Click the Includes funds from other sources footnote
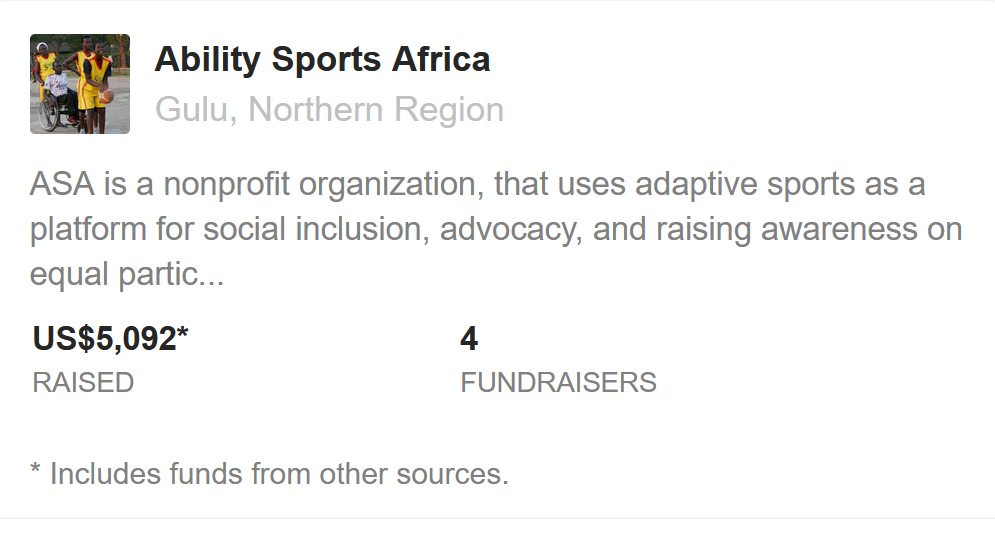This screenshot has height=537, width=995. pyautogui.click(x=270, y=474)
